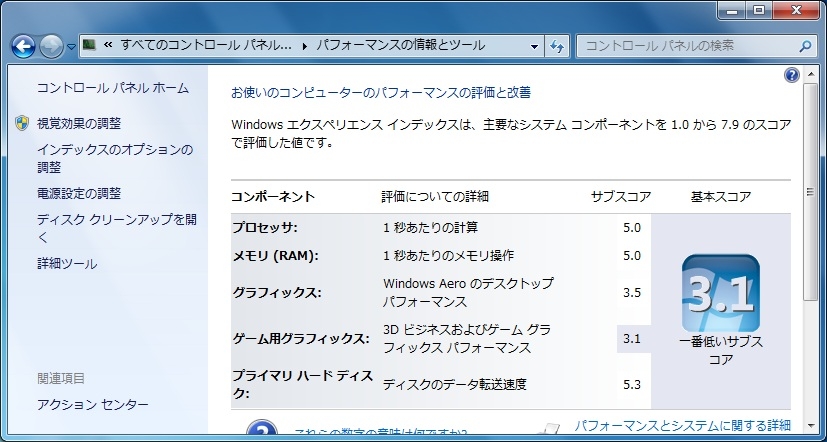Select the すべてのコントロール パネル breadcrumb
Viewport: 827px width, 442px height.
[206, 45]
